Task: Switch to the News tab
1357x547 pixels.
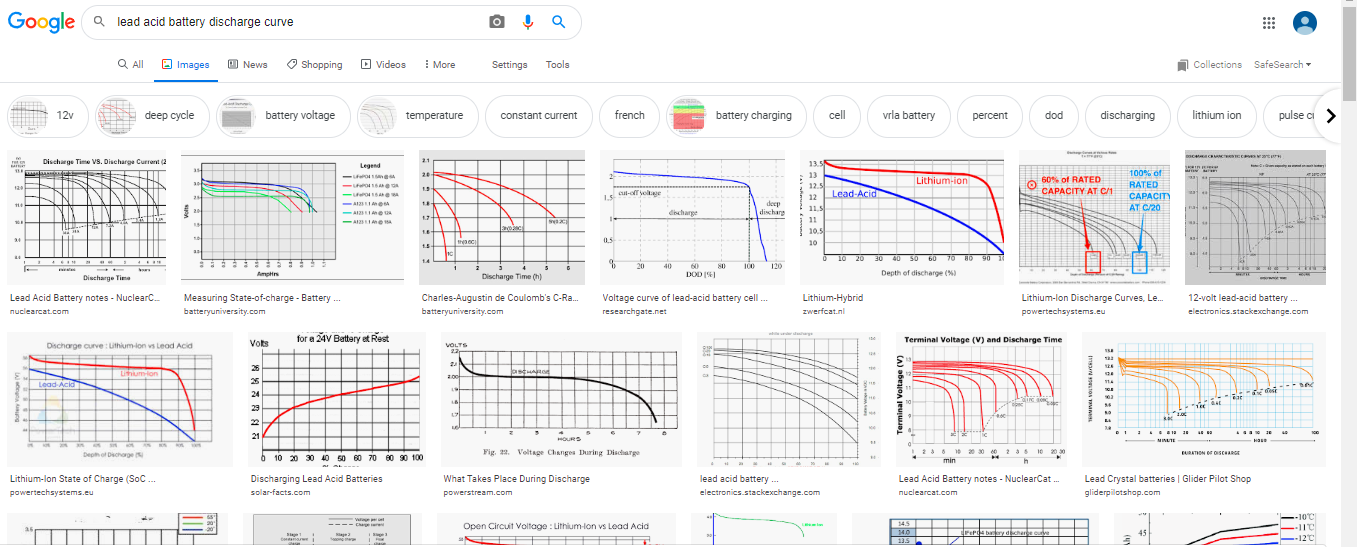Action: [248, 65]
